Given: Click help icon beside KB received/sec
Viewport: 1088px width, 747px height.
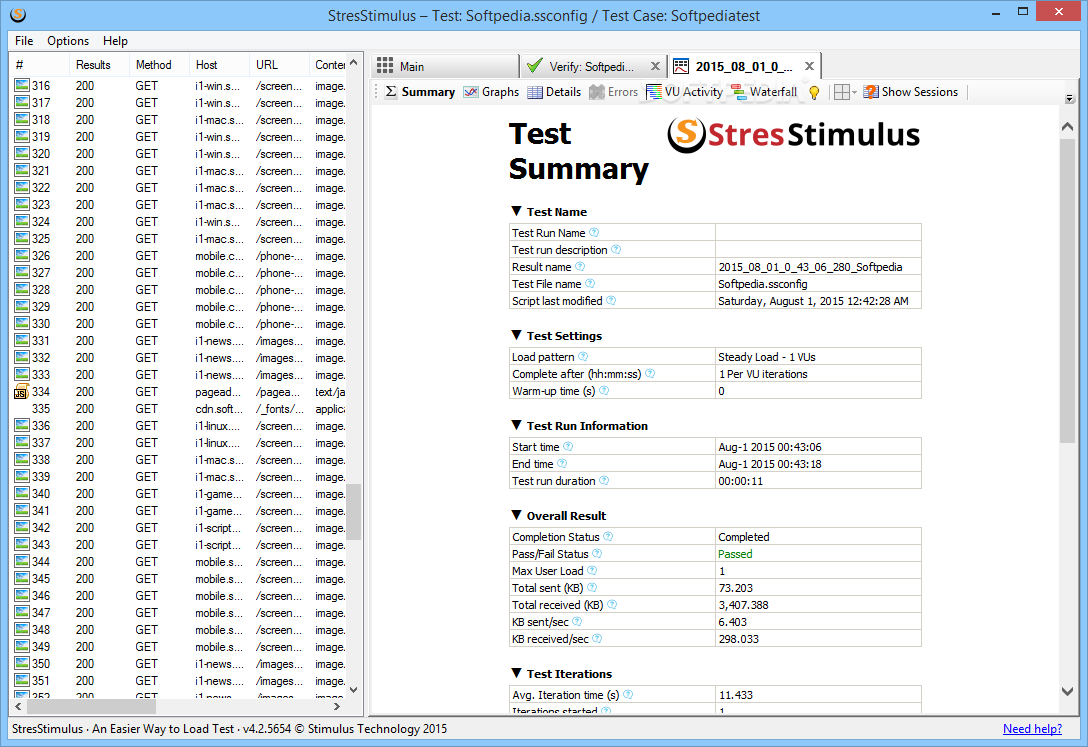Looking at the screenshot, I should (597, 638).
